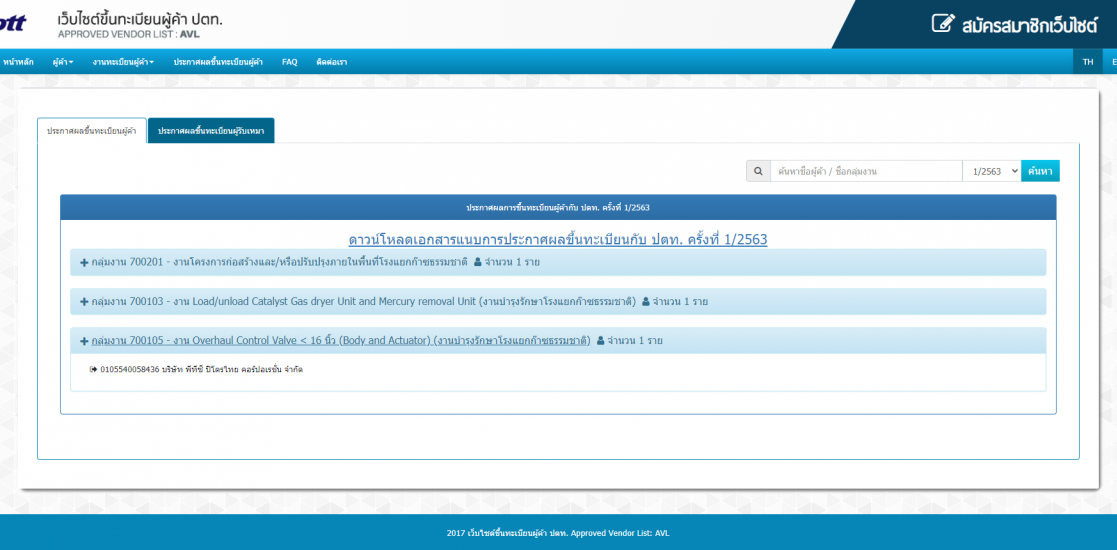Open ประกาศผลขึ้นทะเบียนผู้ค้า menu in navbar
Viewport: 1117px width, 550px height.
pos(218,62)
